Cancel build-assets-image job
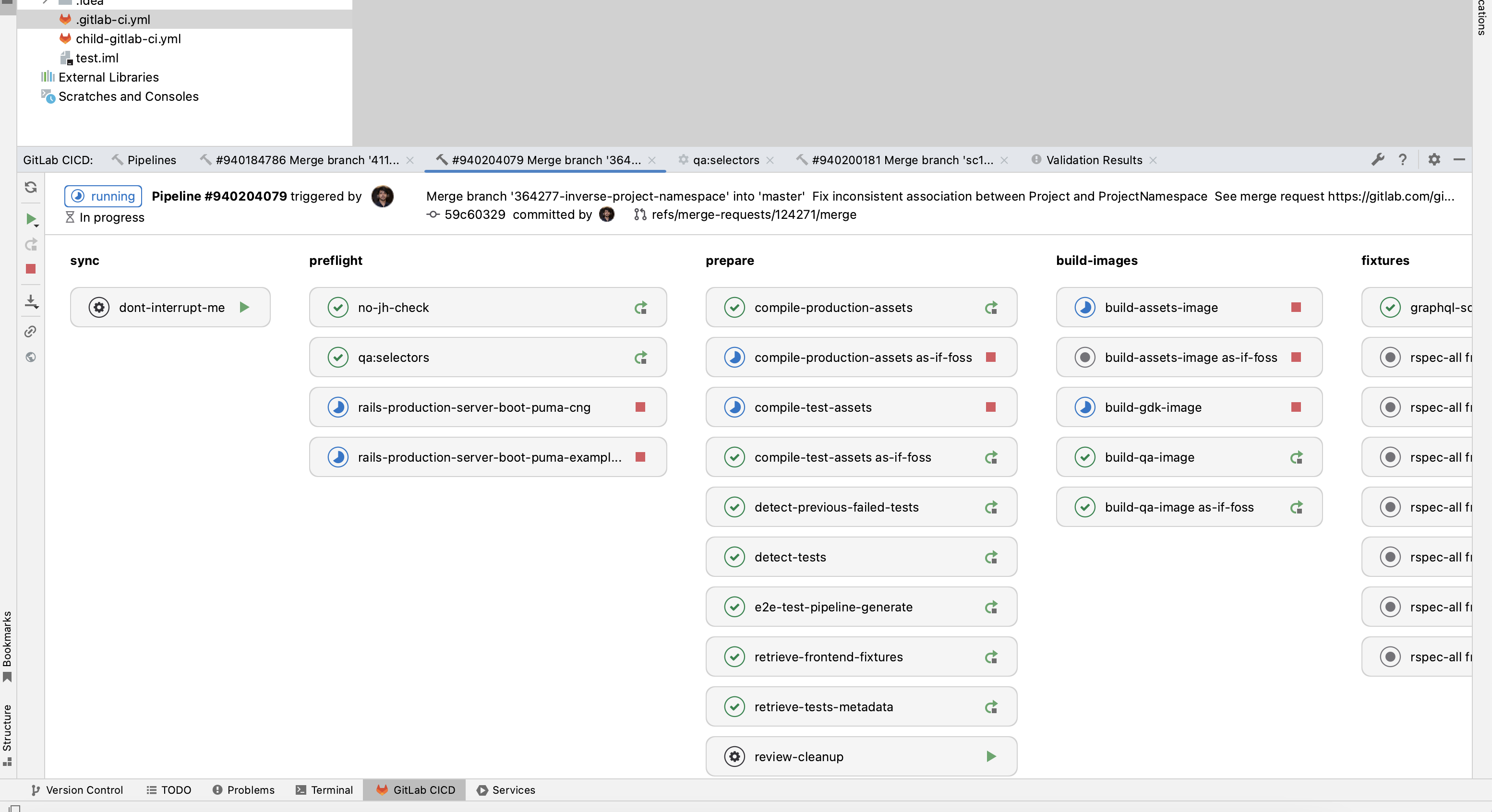The image size is (1492, 812). 1296,308
